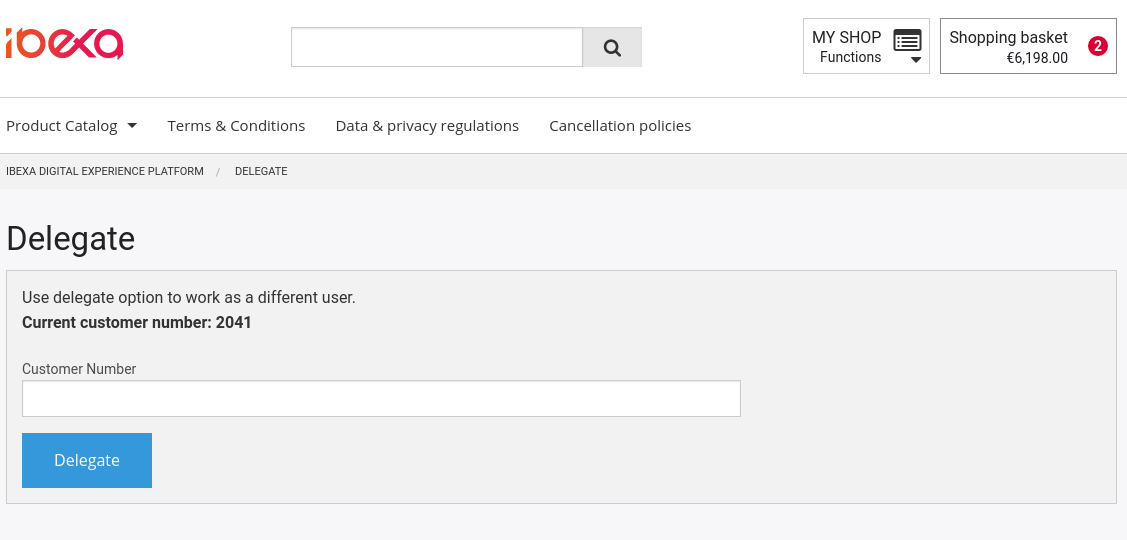This screenshot has height=540, width=1127.
Task: Click the My Shop list icon
Action: pyautogui.click(x=907, y=40)
